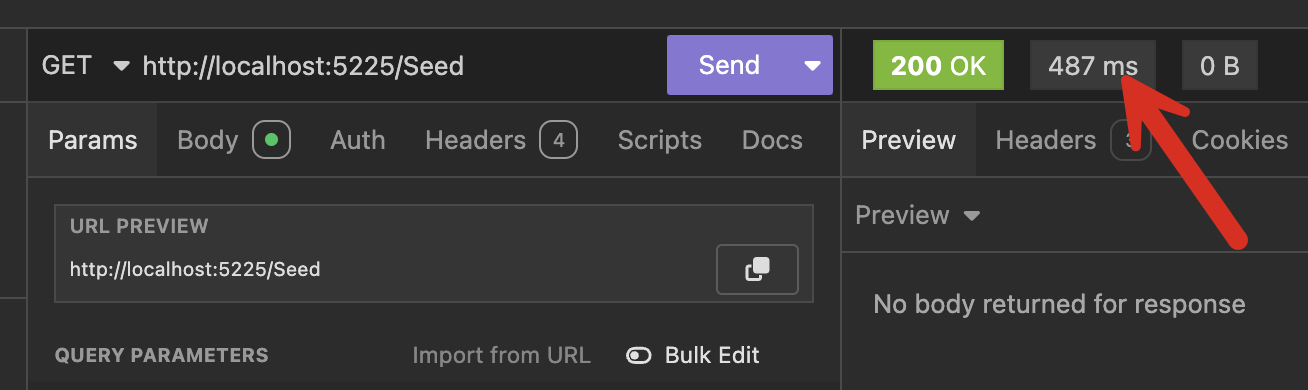This screenshot has width=1308, height=390.
Task: Click the 487 ms response time
Action: [1093, 66]
